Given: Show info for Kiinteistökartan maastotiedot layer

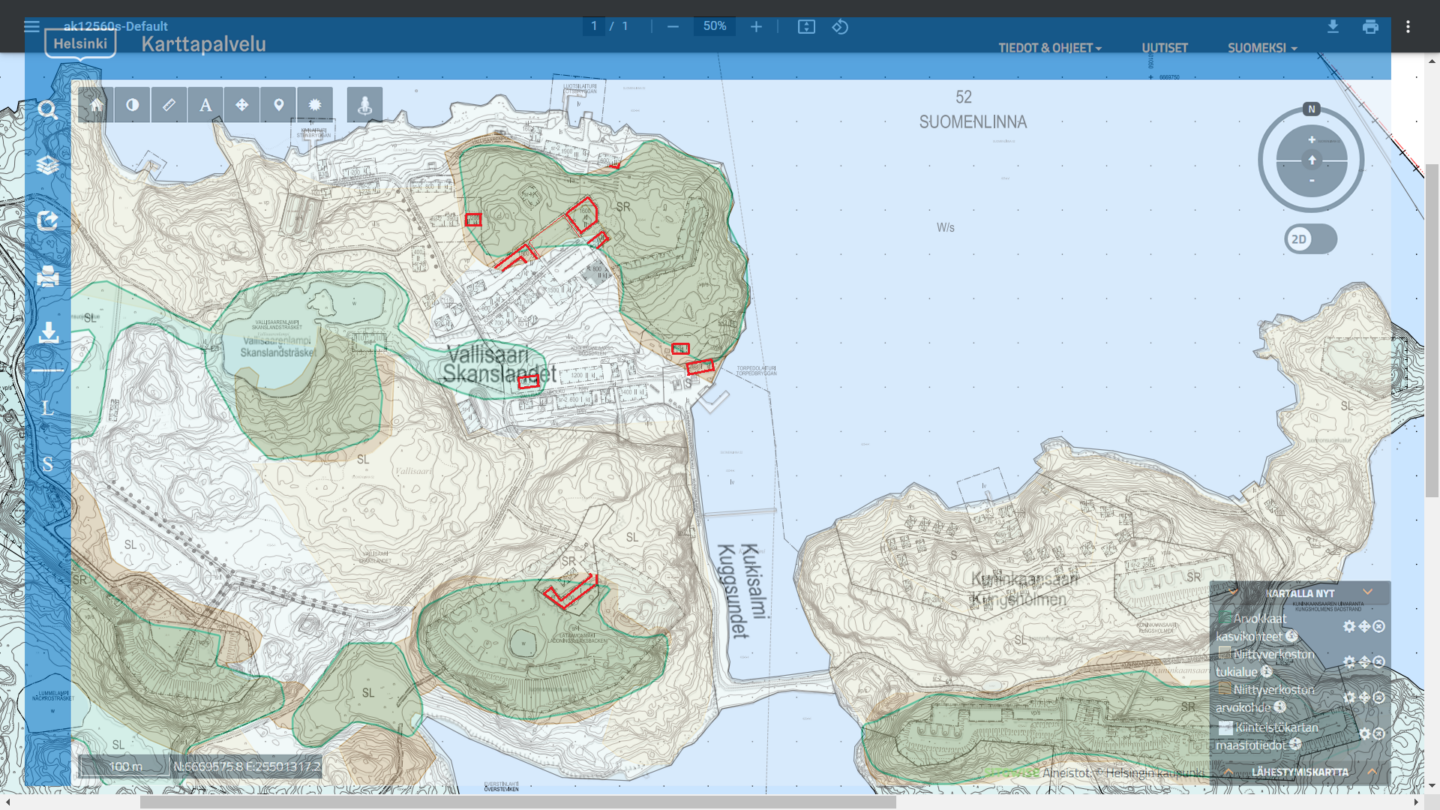Looking at the screenshot, I should coord(1295,744).
